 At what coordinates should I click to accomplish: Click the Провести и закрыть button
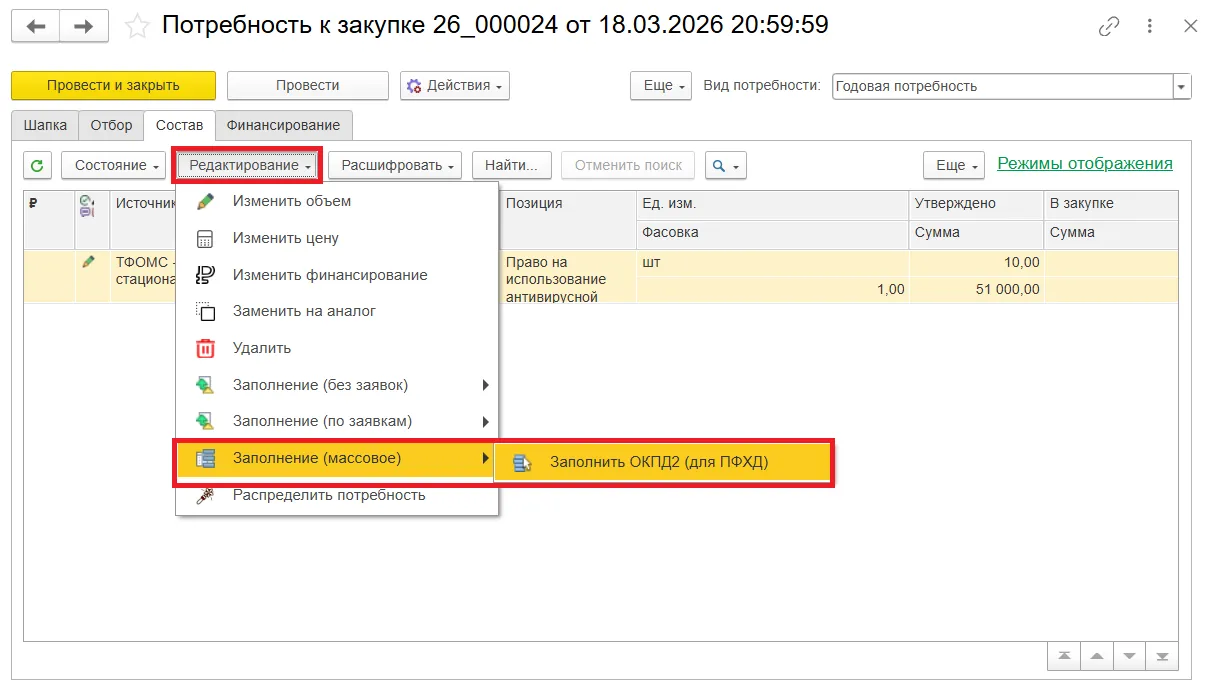click(x=113, y=85)
